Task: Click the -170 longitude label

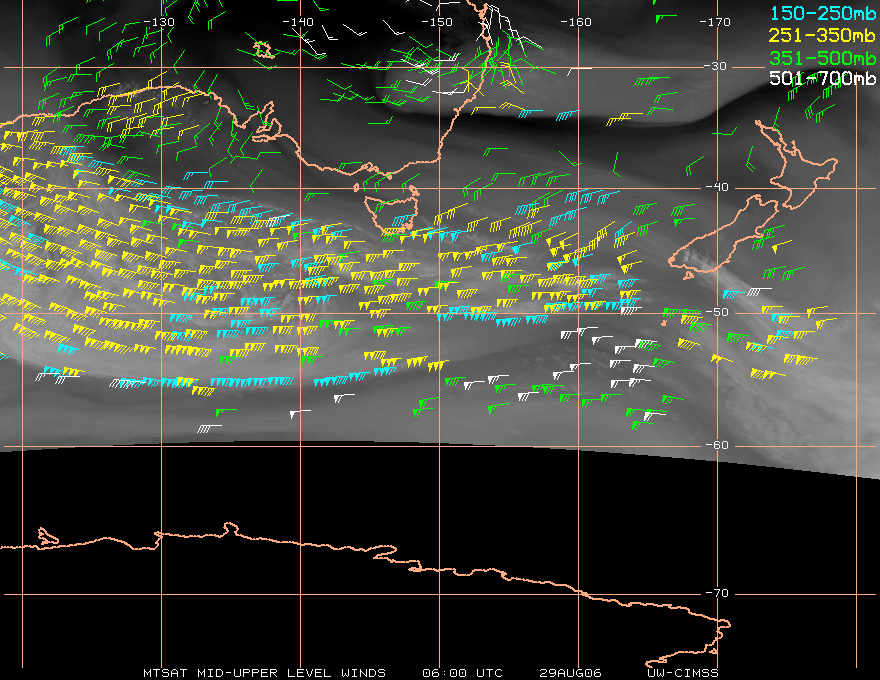Action: pyautogui.click(x=715, y=21)
